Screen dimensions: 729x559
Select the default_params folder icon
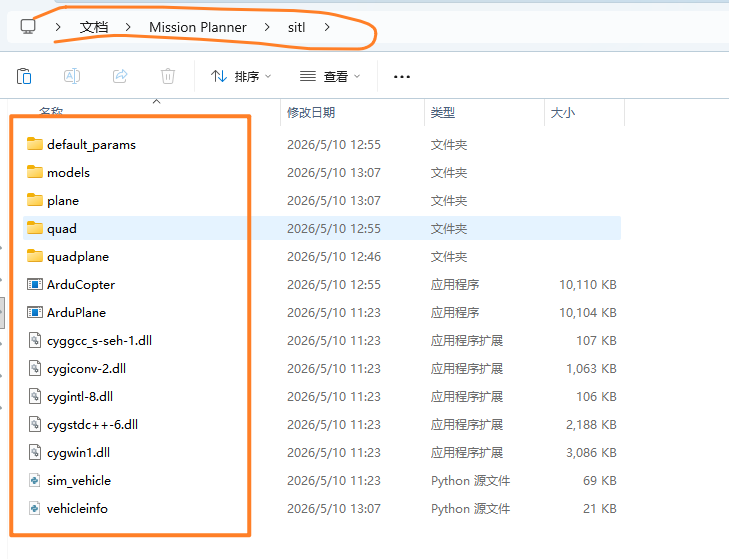click(x=35, y=144)
